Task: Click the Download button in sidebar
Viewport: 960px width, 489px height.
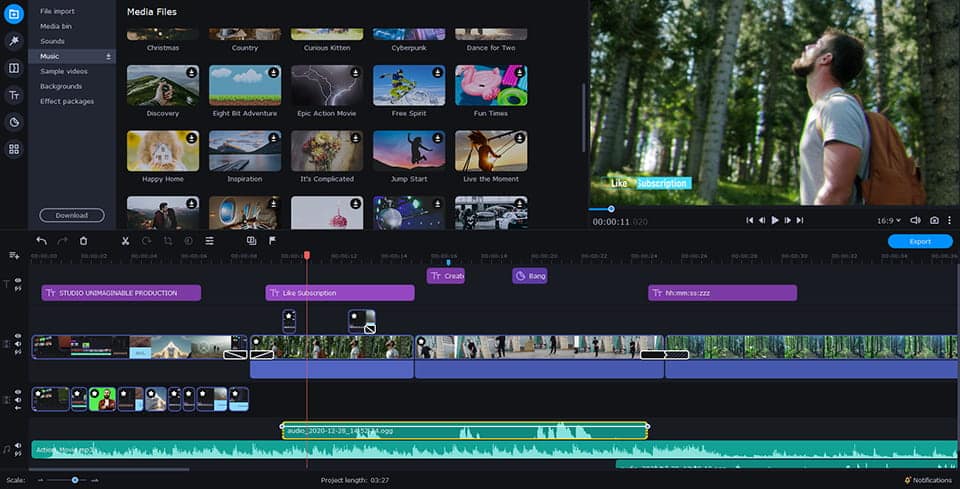Action: [72, 215]
